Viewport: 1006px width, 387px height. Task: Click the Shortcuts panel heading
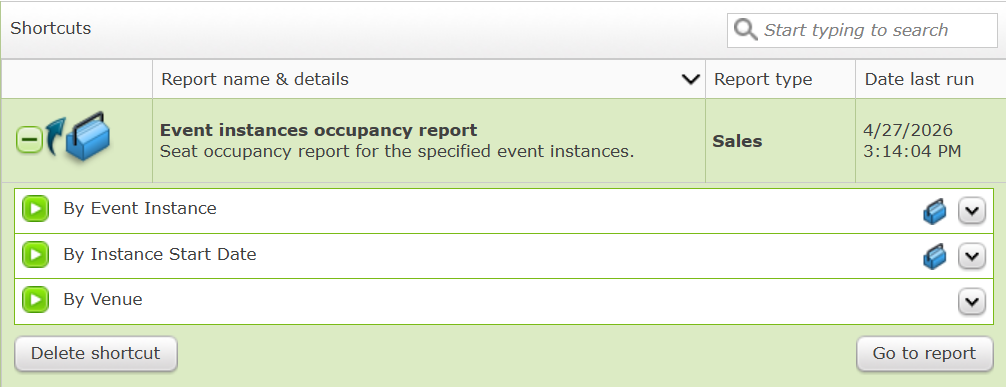coord(51,28)
